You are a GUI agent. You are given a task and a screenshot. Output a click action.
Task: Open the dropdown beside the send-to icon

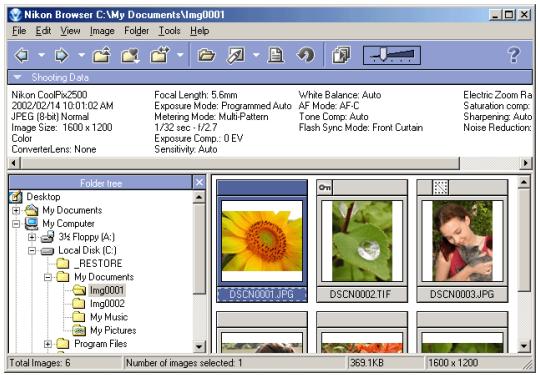pyautogui.click(x=256, y=55)
